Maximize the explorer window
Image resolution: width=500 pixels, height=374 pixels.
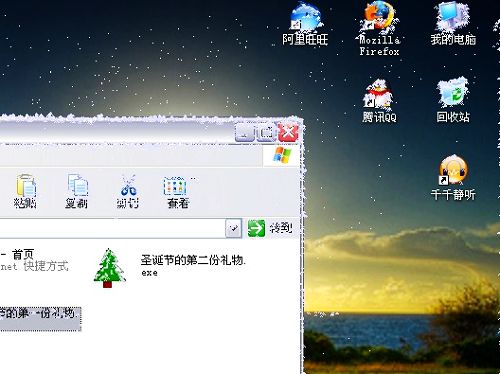click(266, 132)
